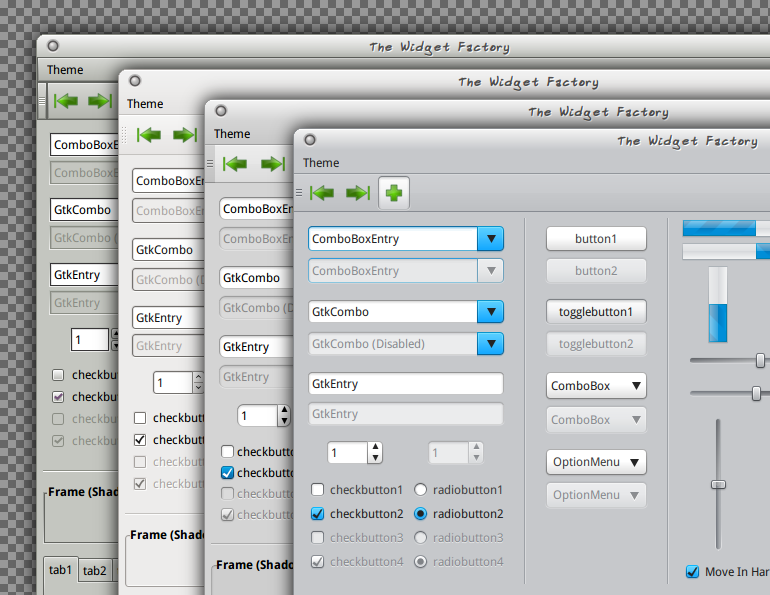Click the lower horizontal slider handle
This screenshot has width=770, height=595.
(x=756, y=393)
